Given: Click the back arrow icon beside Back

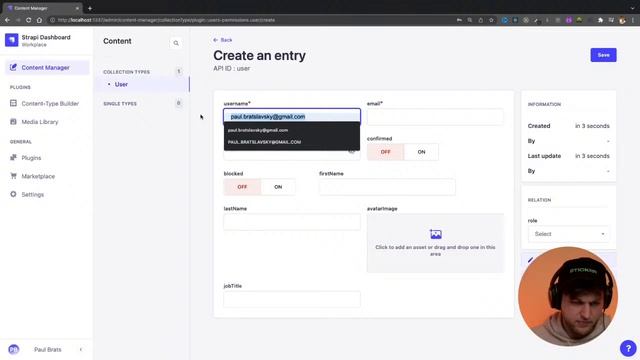Looking at the screenshot, I should [x=216, y=40].
